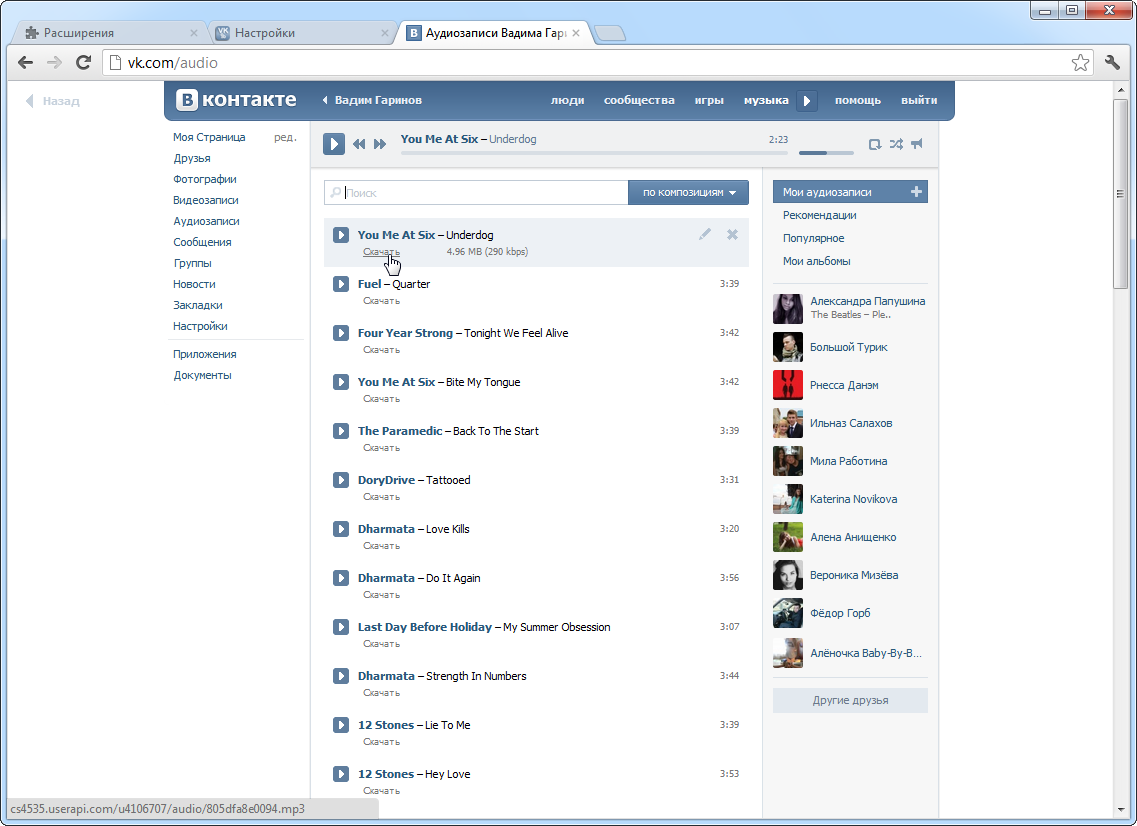Screen dimensions: 1137x826
Task: Play 12 Stones – Hey Love
Action: (341, 774)
